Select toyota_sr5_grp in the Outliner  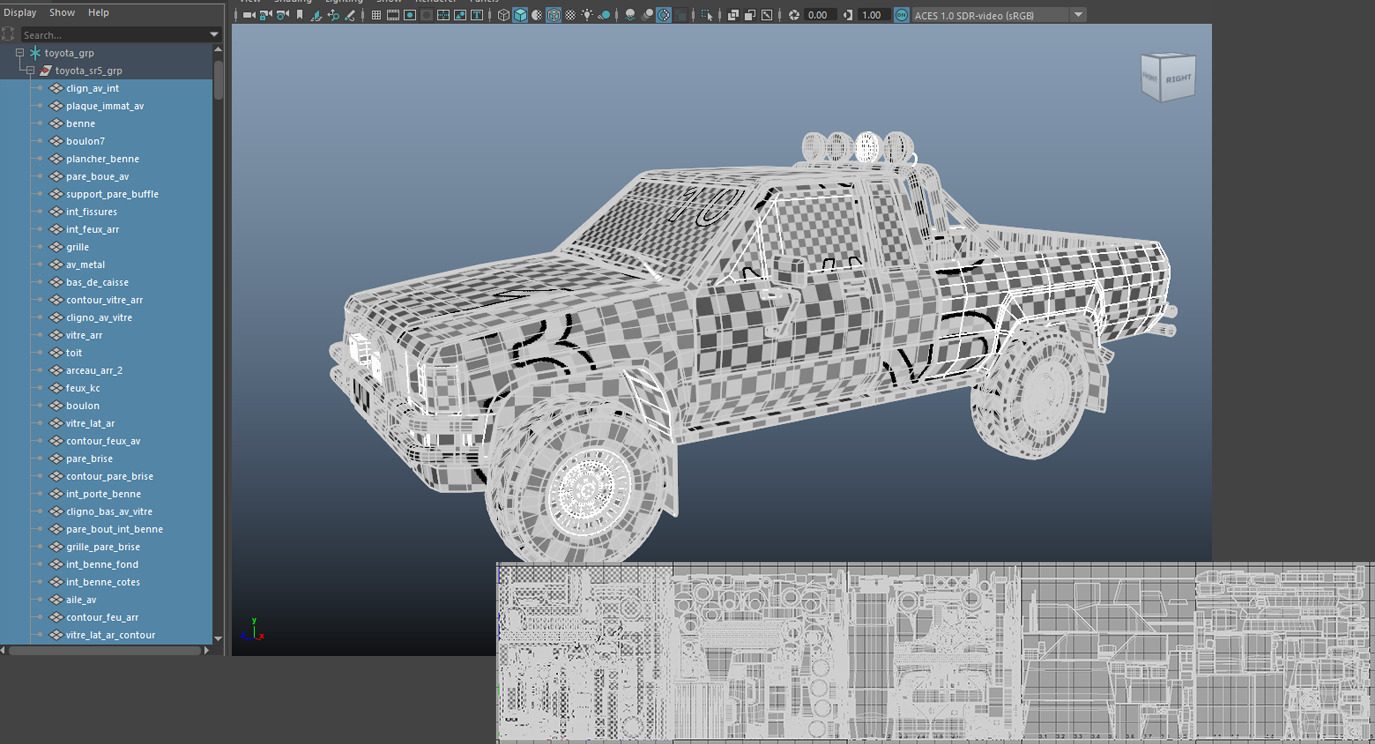click(88, 71)
